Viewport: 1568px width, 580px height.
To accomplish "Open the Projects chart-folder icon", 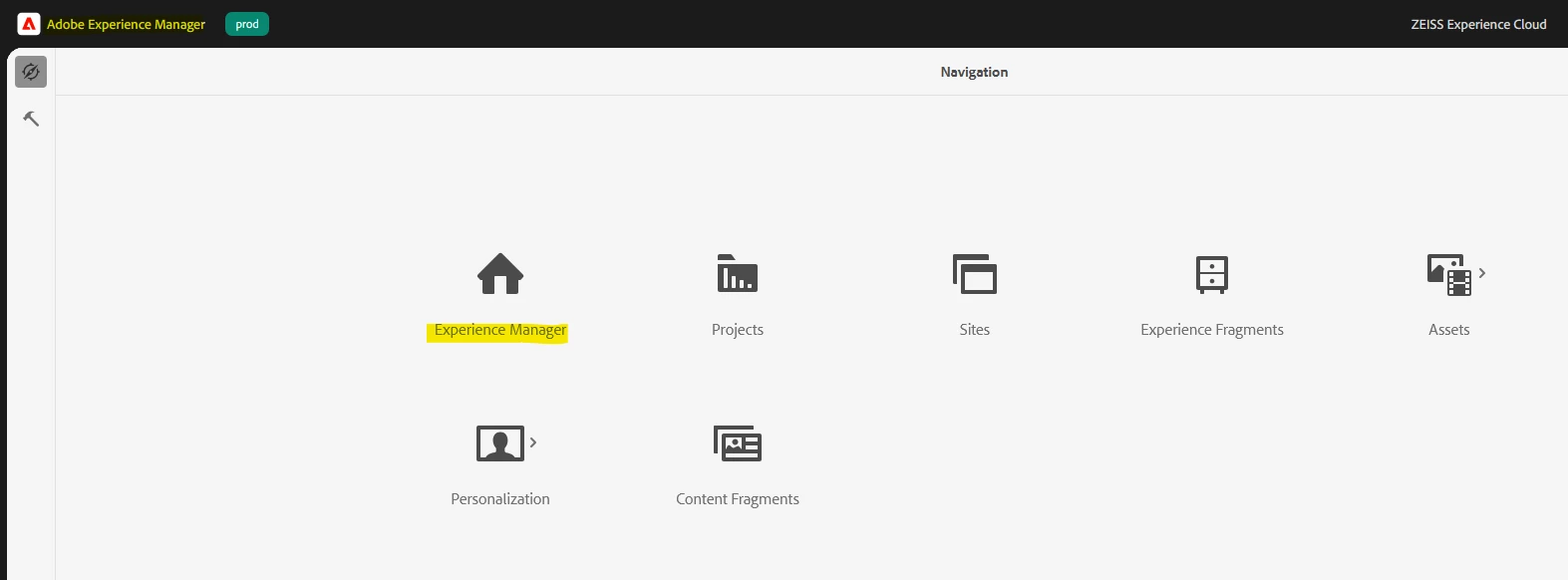I will point(738,274).
